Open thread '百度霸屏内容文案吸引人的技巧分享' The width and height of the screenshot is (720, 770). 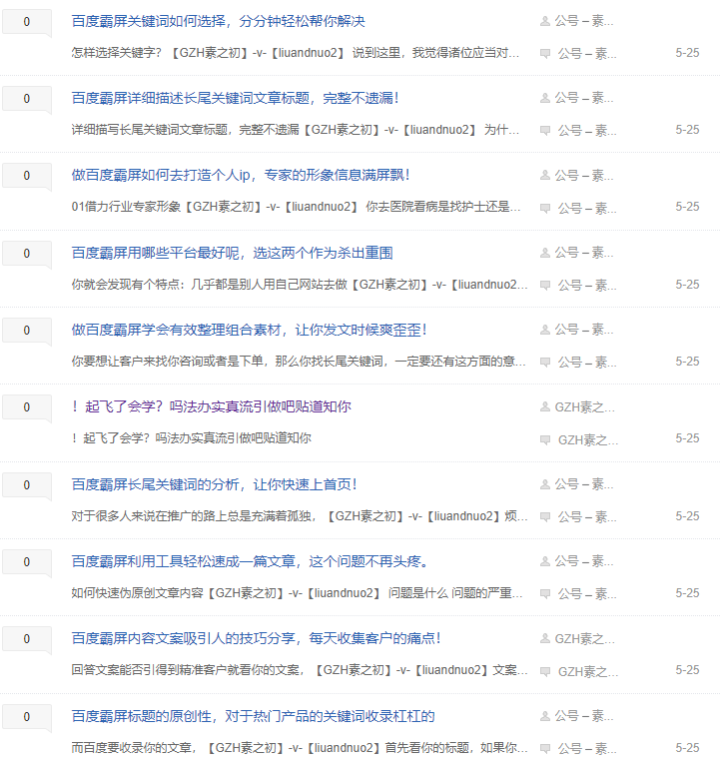pyautogui.click(x=256, y=639)
